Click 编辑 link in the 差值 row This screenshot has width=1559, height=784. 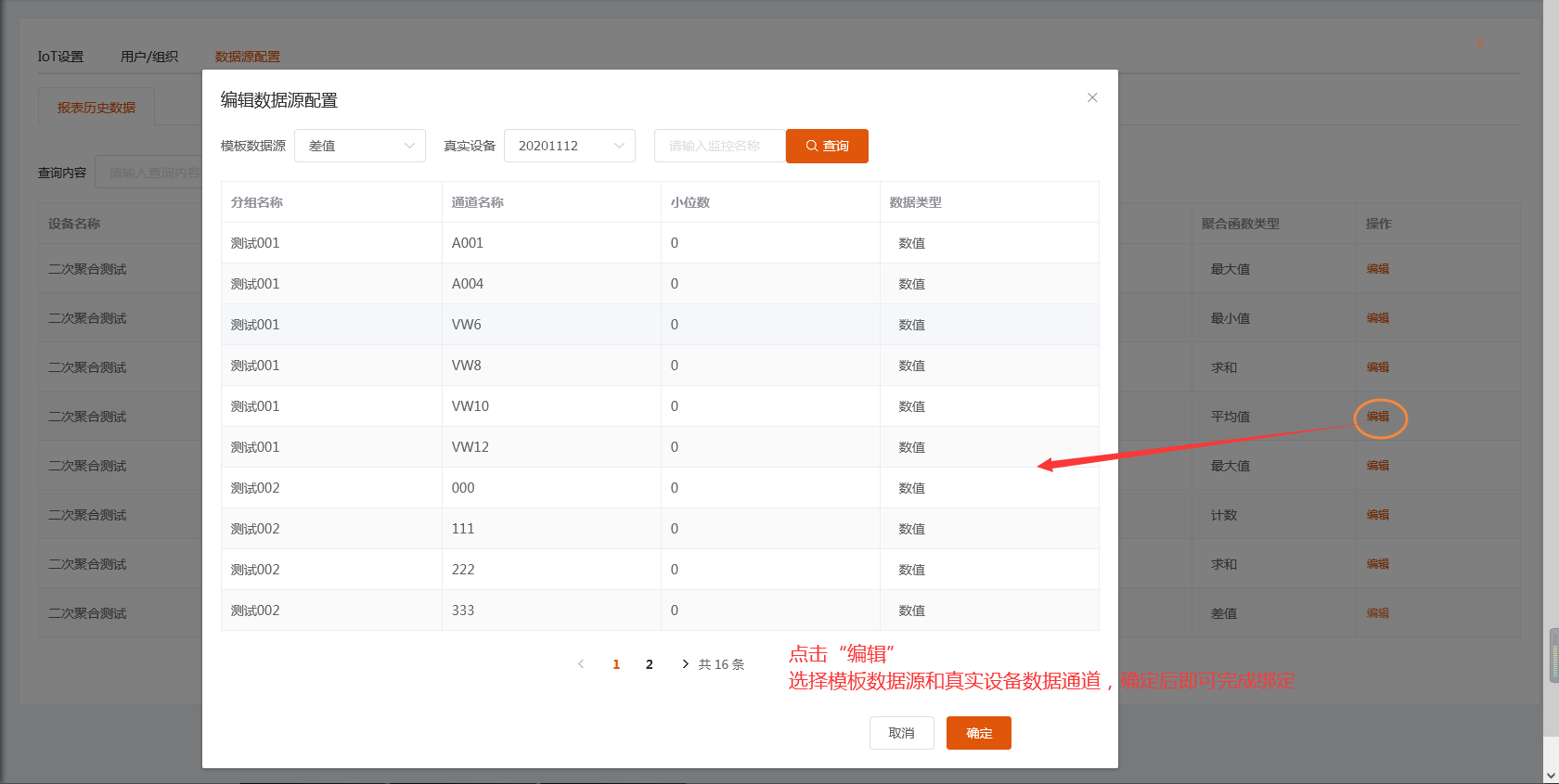[1378, 613]
